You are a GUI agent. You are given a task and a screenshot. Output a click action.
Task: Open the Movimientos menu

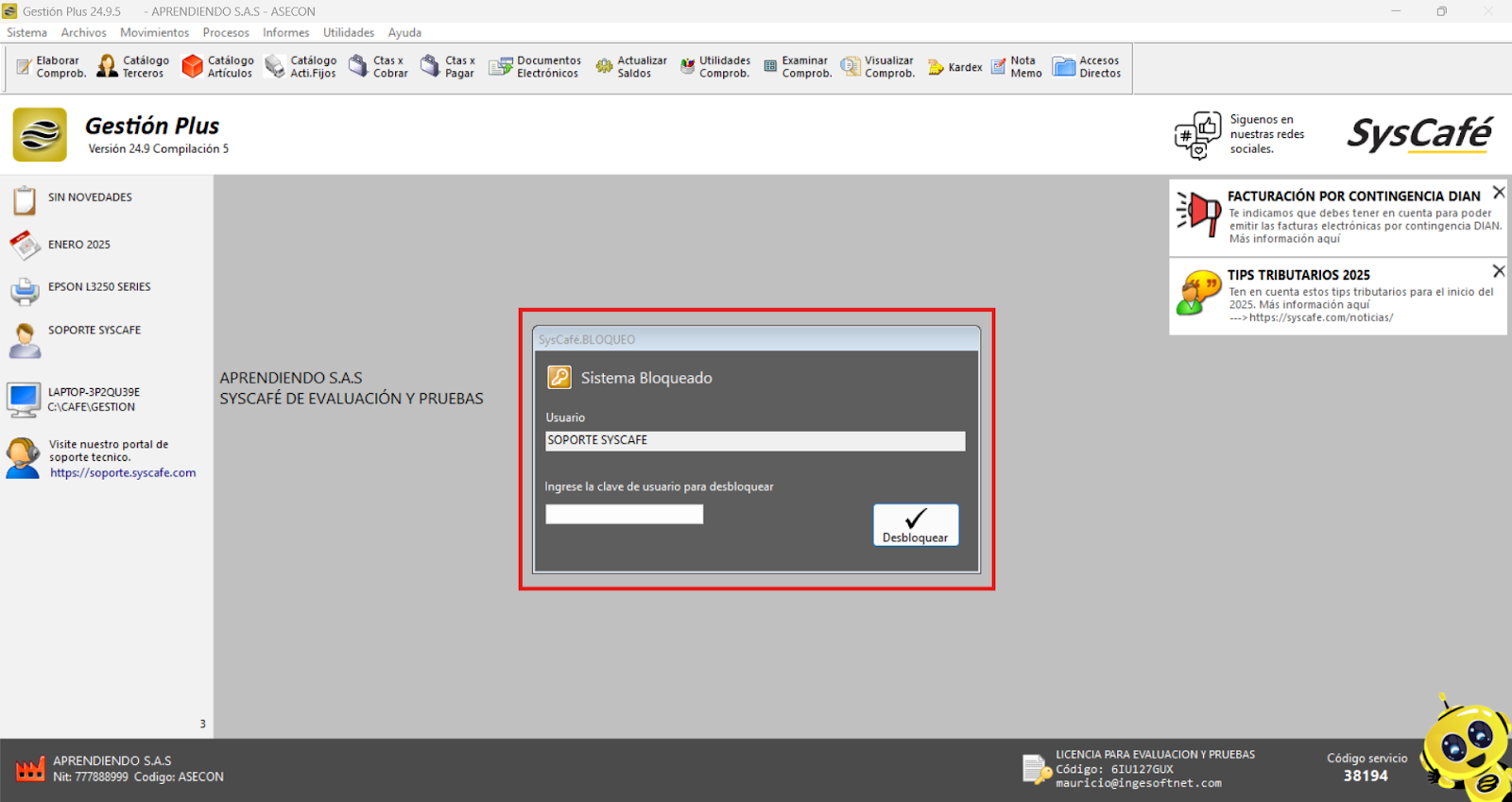(154, 32)
